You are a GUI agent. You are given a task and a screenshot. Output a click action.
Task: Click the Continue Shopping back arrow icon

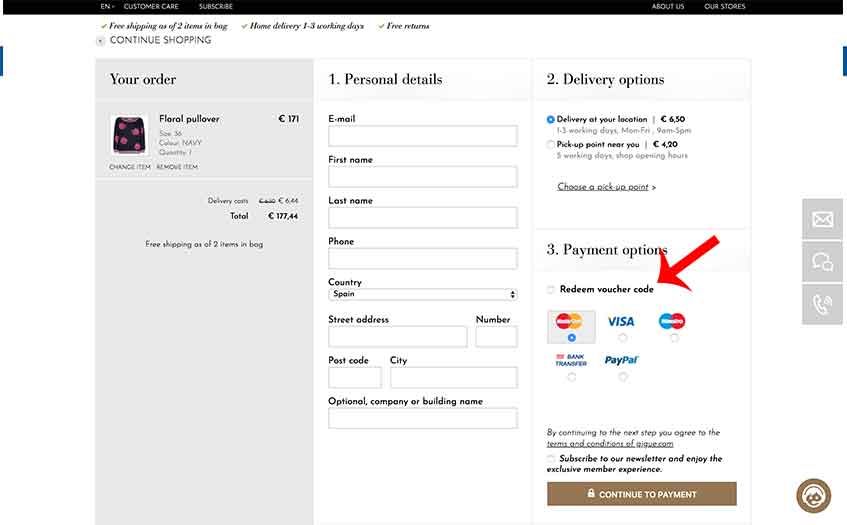point(101,41)
